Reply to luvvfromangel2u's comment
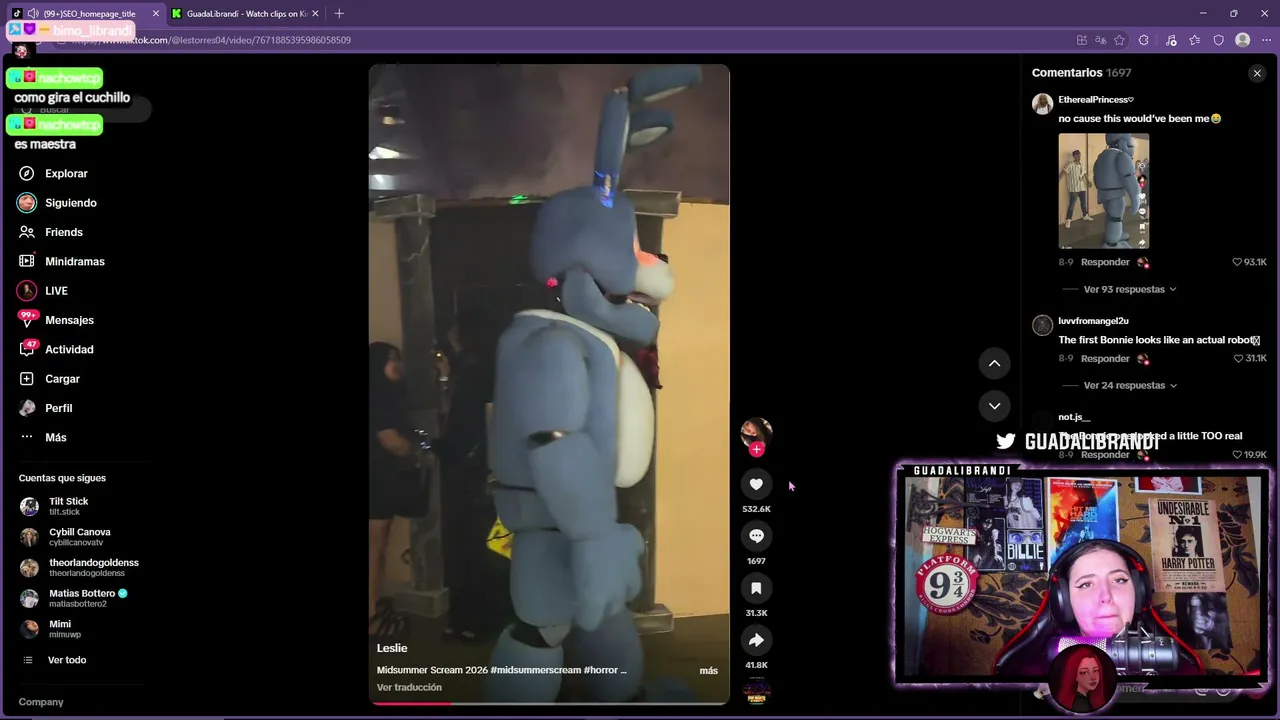Screen dimensions: 1280x720 pyautogui.click(x=1105, y=358)
